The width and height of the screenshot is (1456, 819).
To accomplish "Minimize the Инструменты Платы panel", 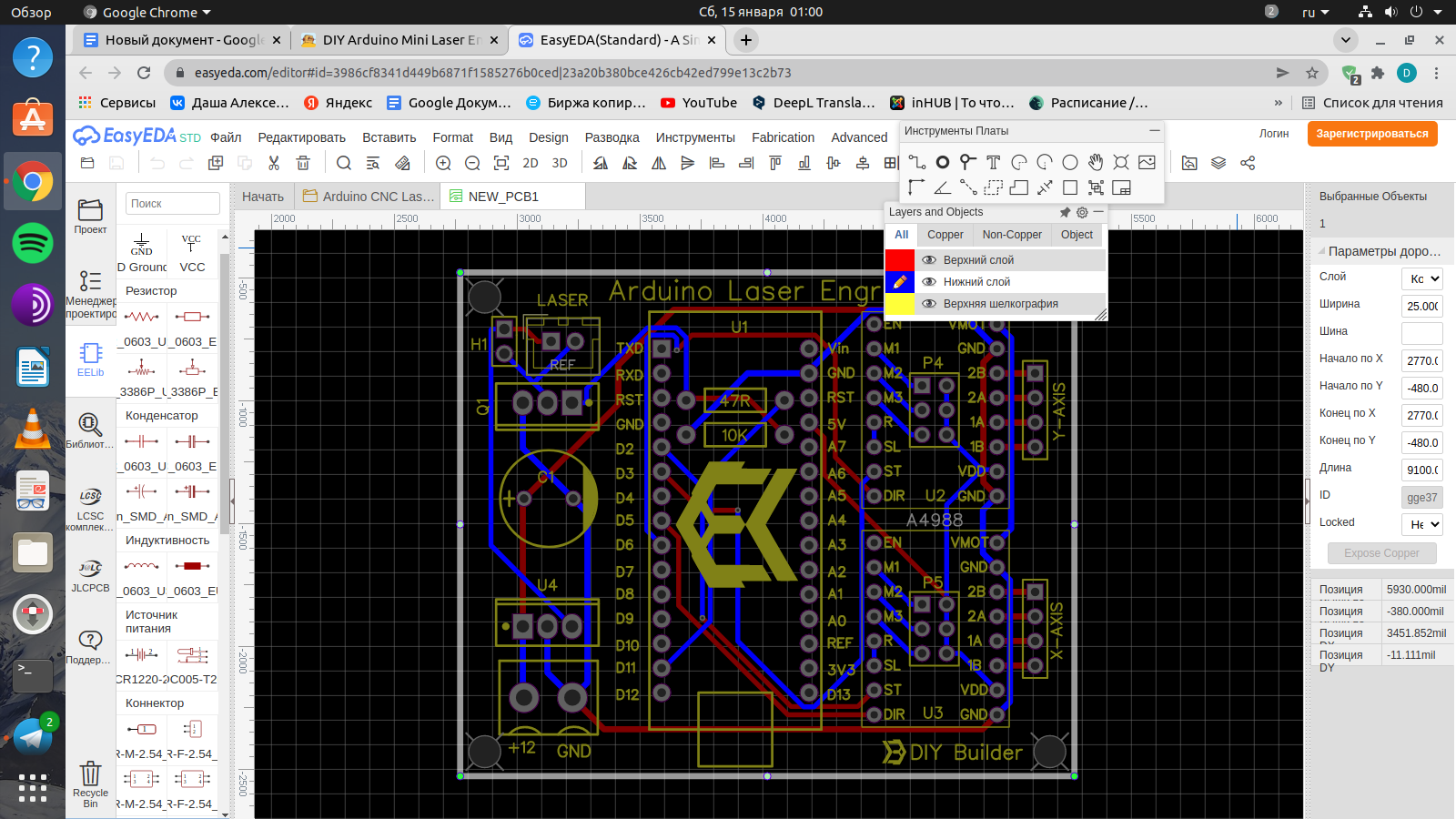I will 1154,131.
